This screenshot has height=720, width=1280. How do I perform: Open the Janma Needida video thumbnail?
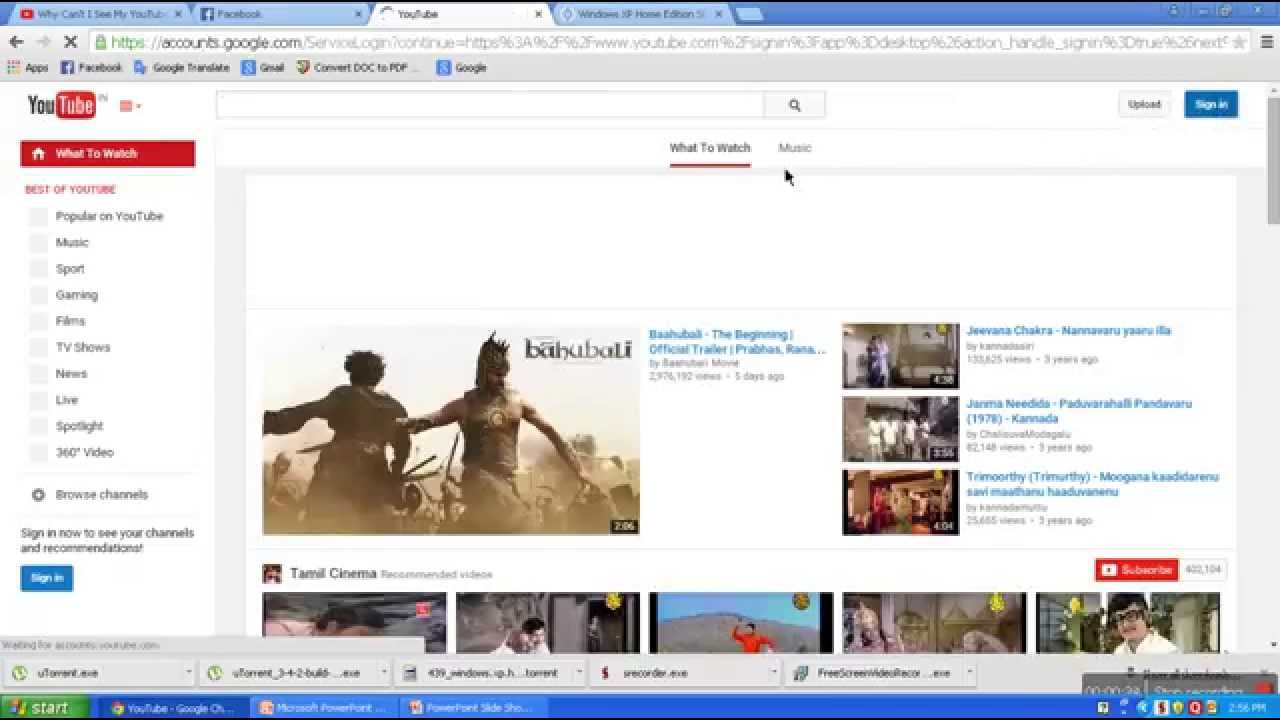(900, 429)
